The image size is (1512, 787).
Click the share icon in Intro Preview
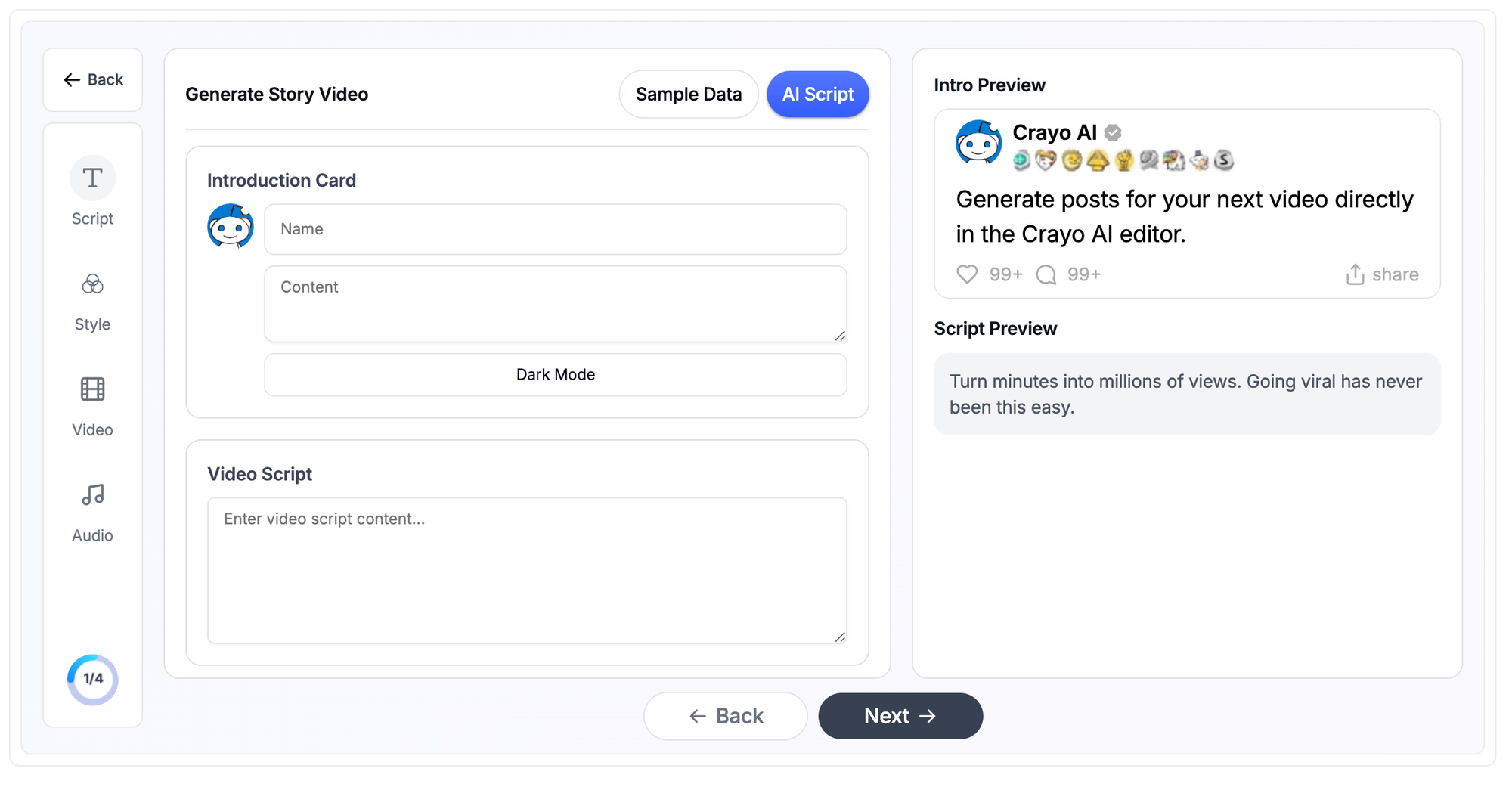pos(1355,274)
